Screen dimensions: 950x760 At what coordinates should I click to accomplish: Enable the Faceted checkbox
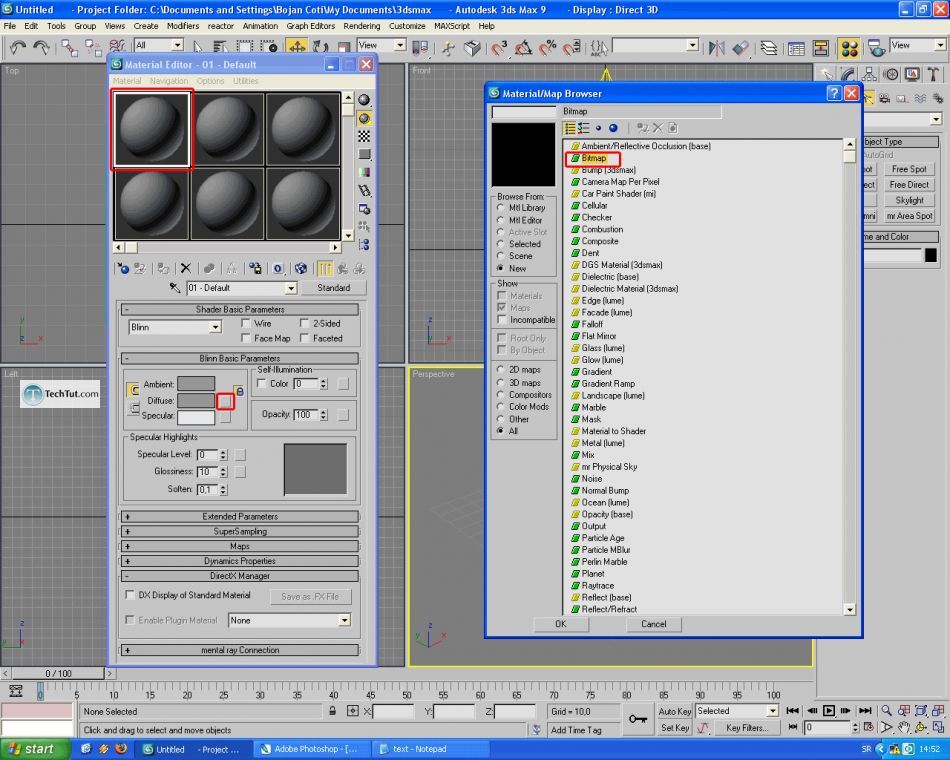coord(305,338)
